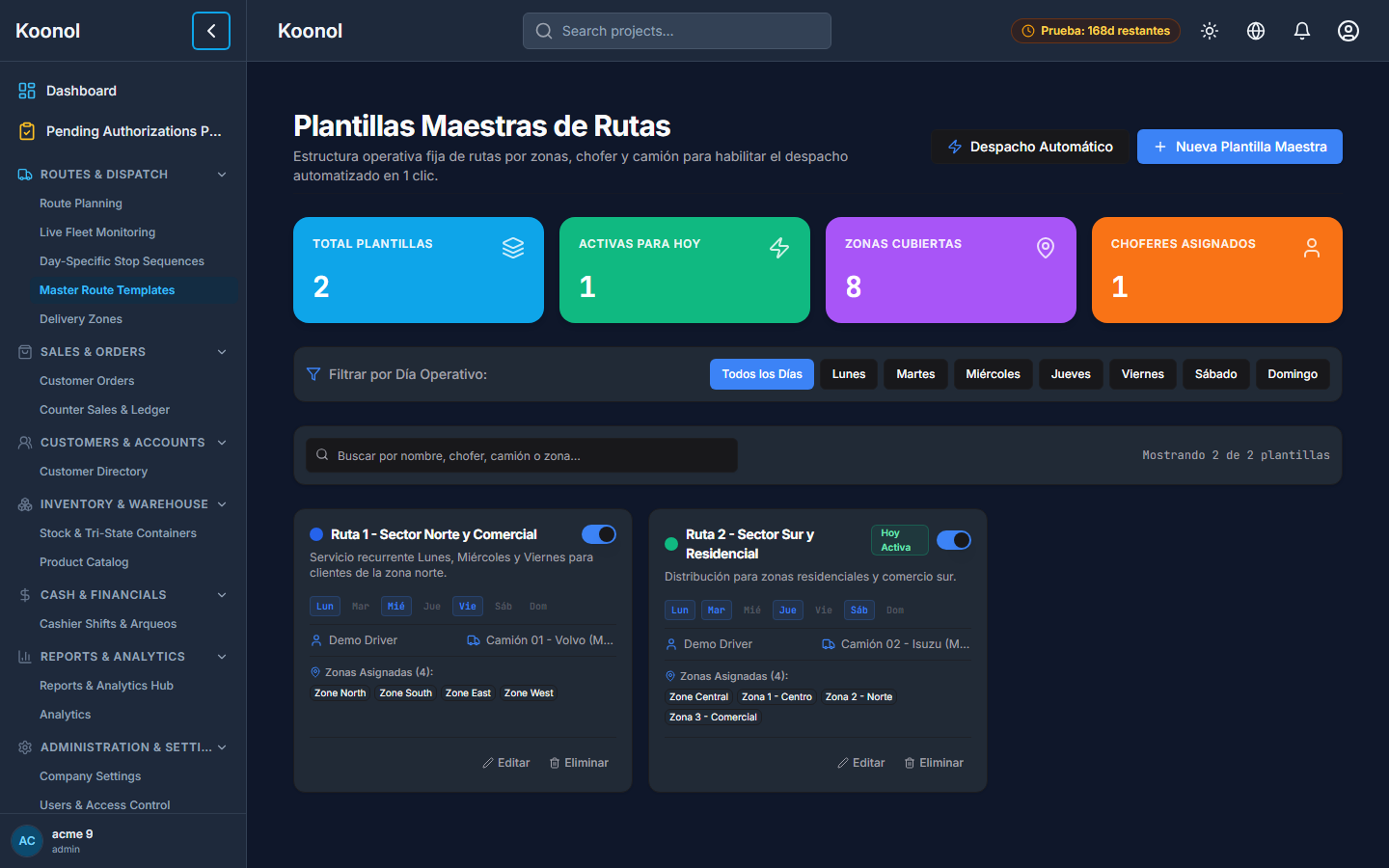Viewport: 1389px width, 868px height.
Task: Disable the Ruta 1 active toggle
Action: 599,534
